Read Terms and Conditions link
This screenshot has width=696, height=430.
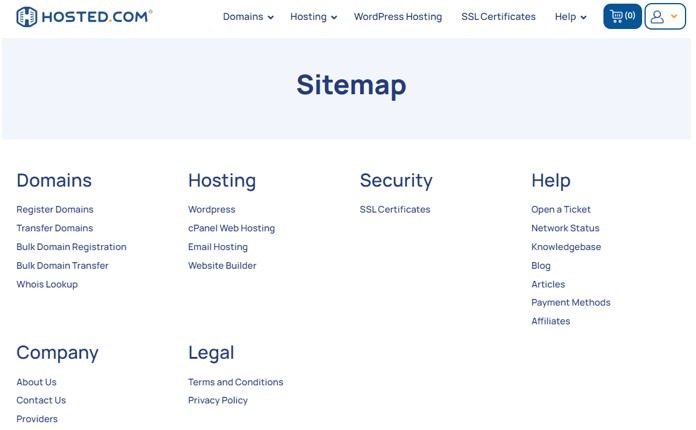[235, 382]
